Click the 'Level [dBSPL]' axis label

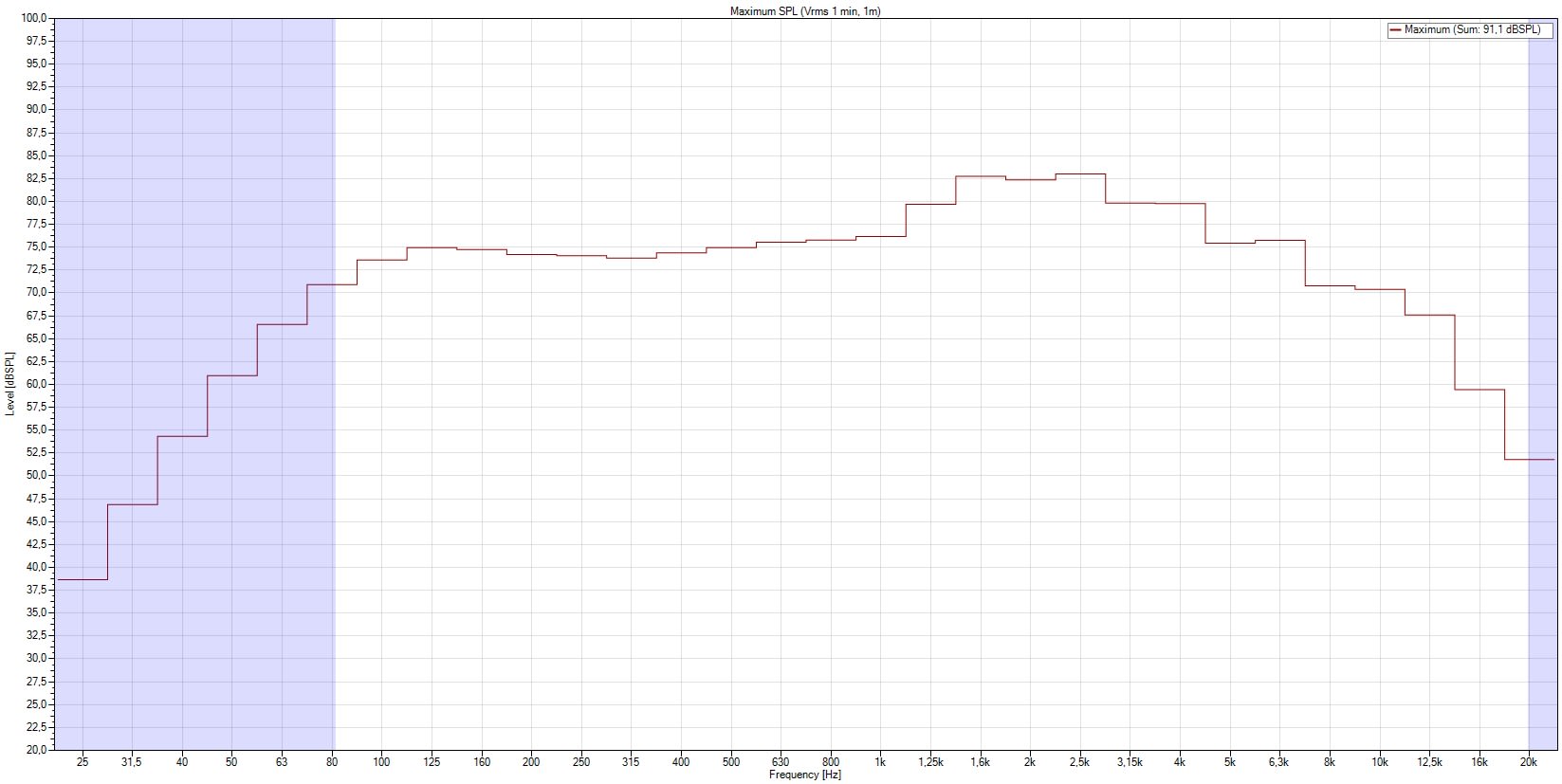[x=9, y=384]
